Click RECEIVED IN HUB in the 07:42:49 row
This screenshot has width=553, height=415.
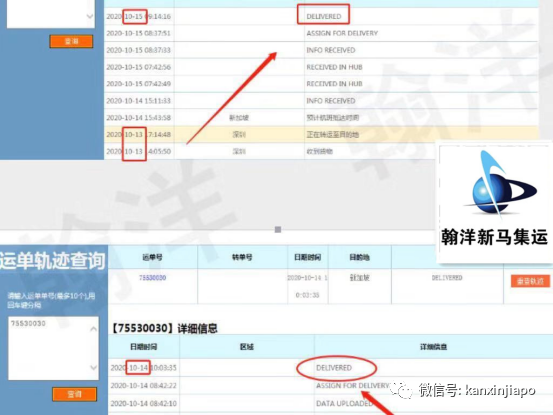point(334,84)
